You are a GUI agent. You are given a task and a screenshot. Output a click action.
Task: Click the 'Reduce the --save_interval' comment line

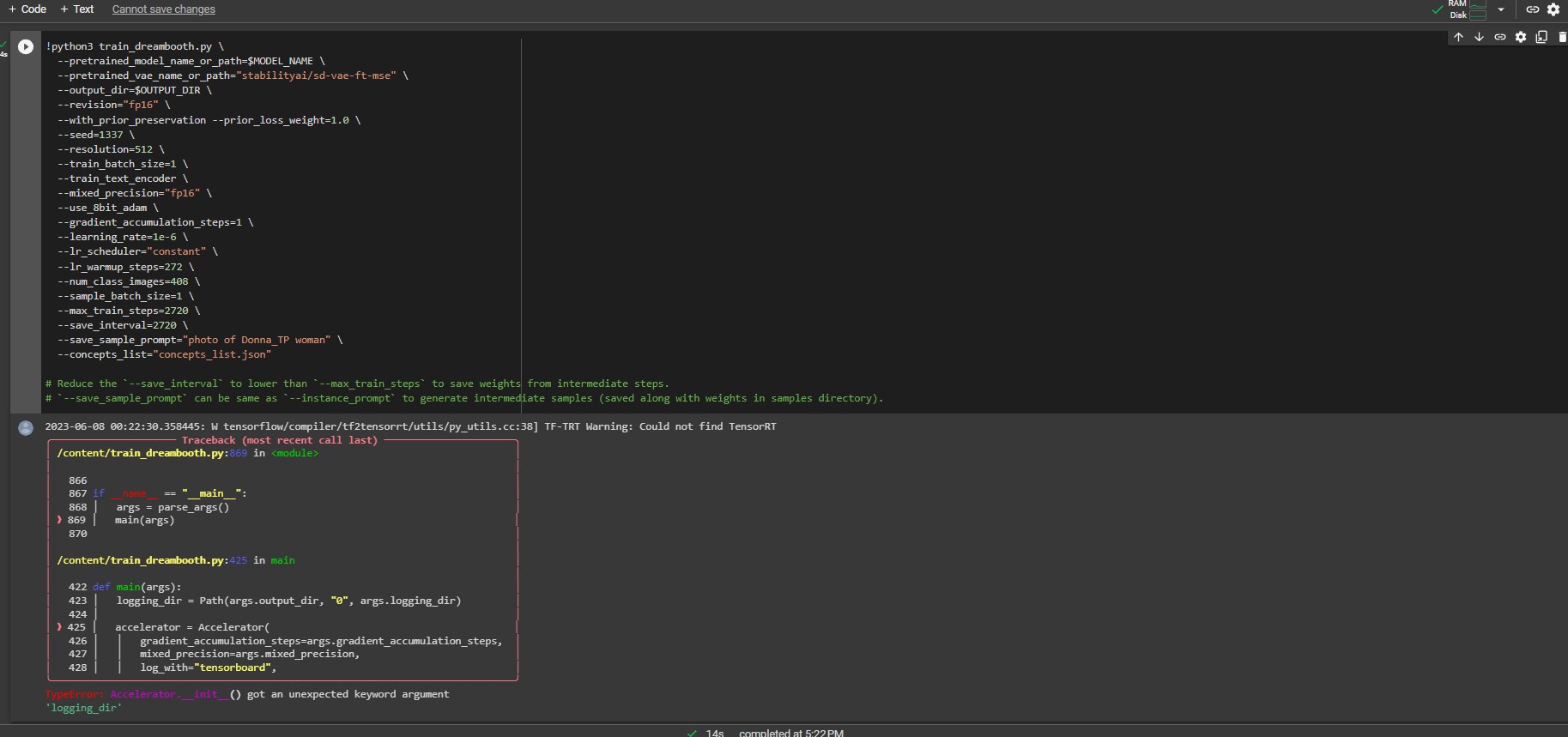(357, 384)
